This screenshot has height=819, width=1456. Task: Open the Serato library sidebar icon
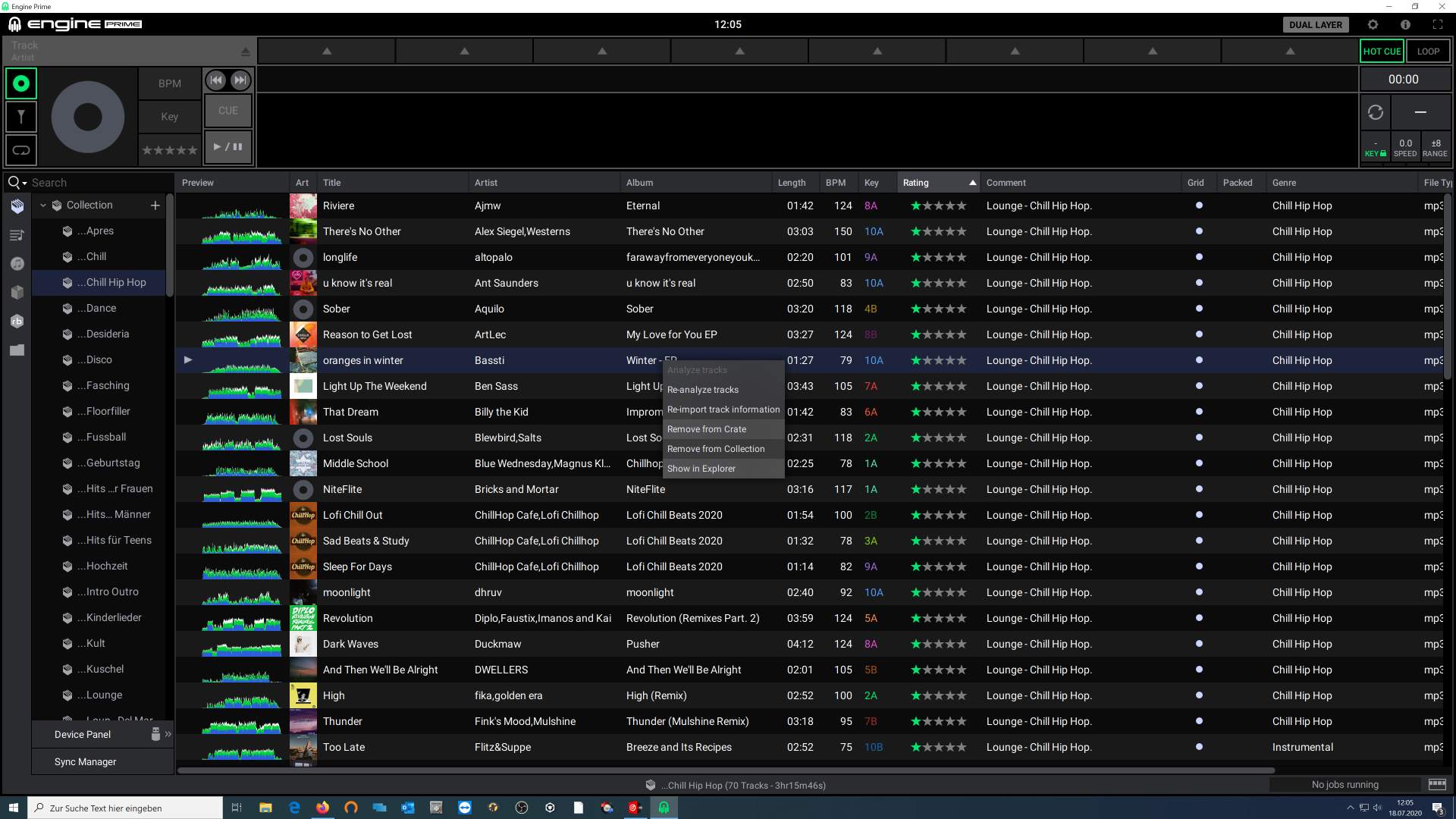pyautogui.click(x=17, y=293)
